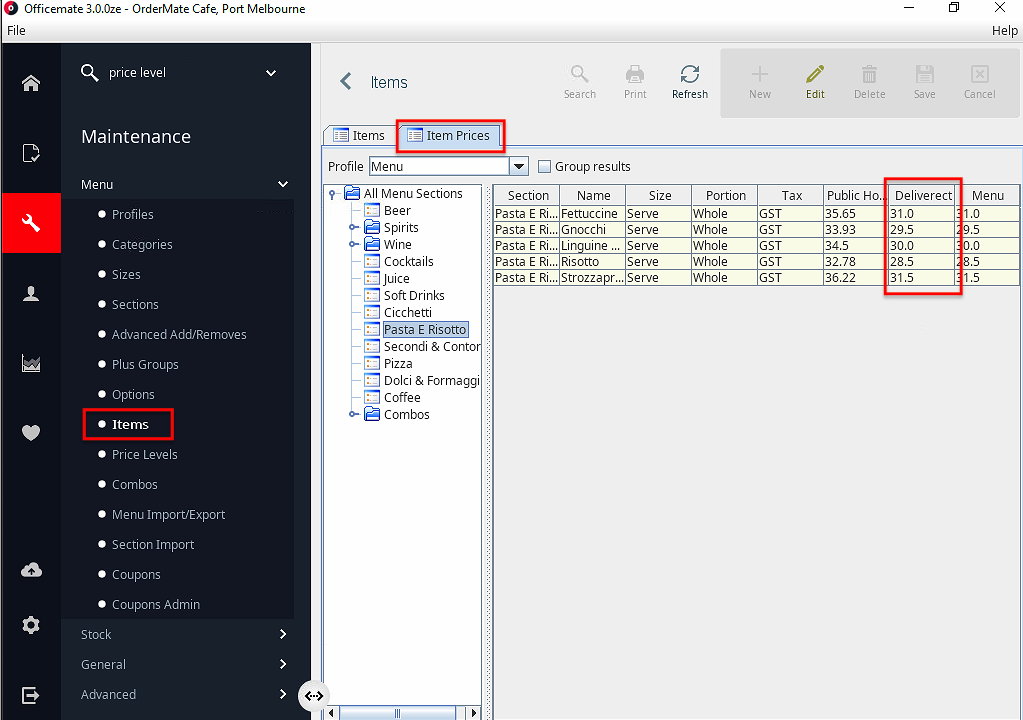Switch to the Item Prices tab
The image size is (1023, 720).
tap(449, 135)
